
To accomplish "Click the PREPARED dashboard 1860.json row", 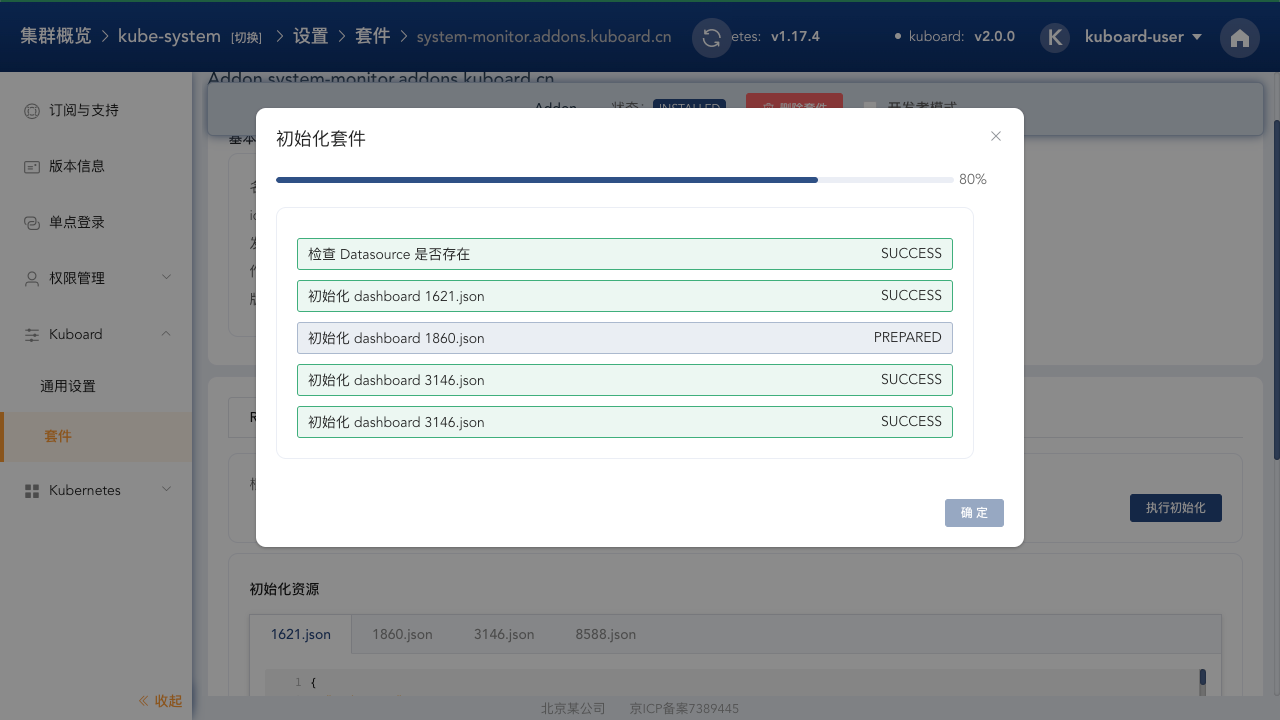I will (x=624, y=338).
